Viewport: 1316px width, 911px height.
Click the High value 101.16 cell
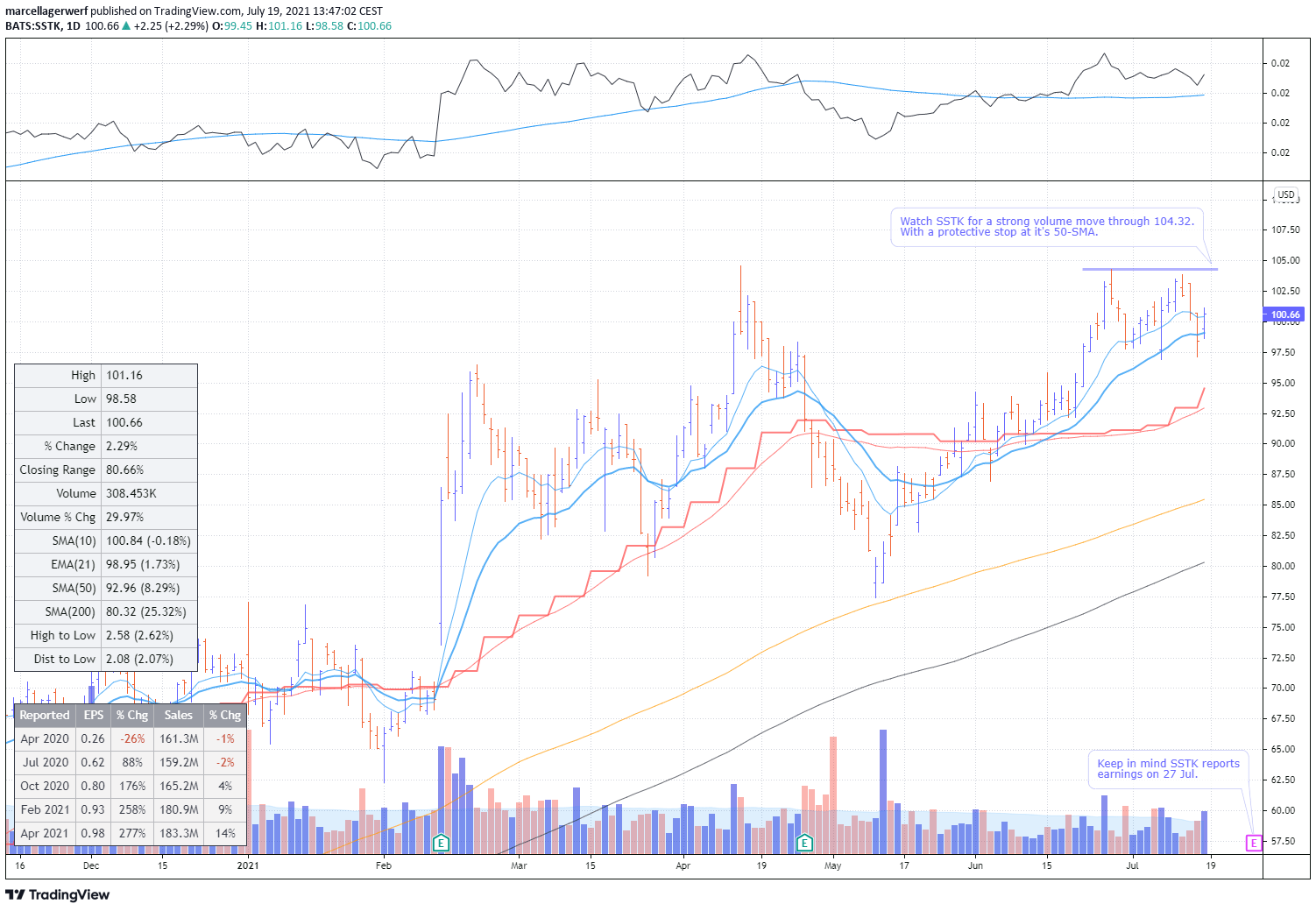pos(150,375)
